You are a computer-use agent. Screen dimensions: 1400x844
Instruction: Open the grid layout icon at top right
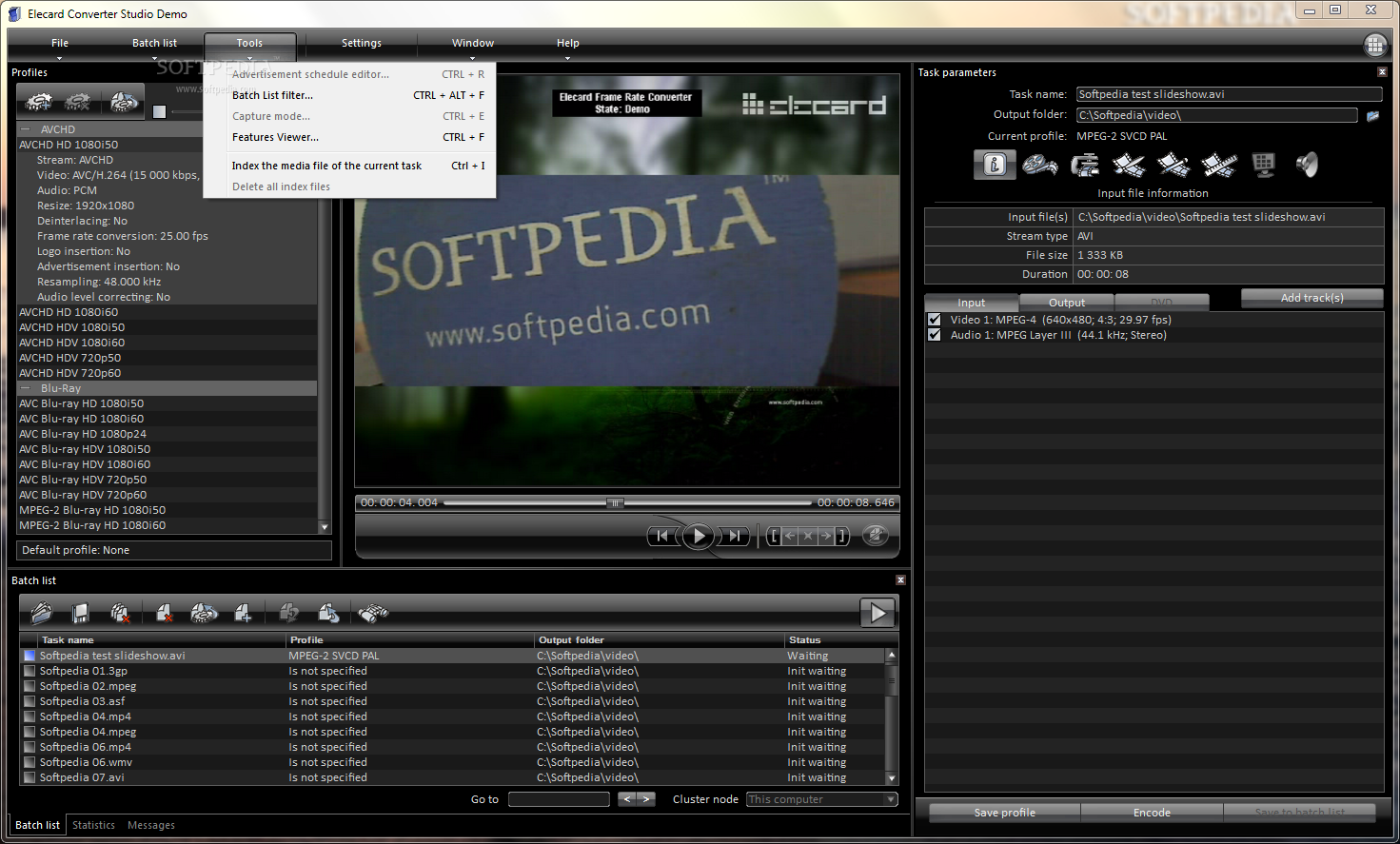point(1374,45)
